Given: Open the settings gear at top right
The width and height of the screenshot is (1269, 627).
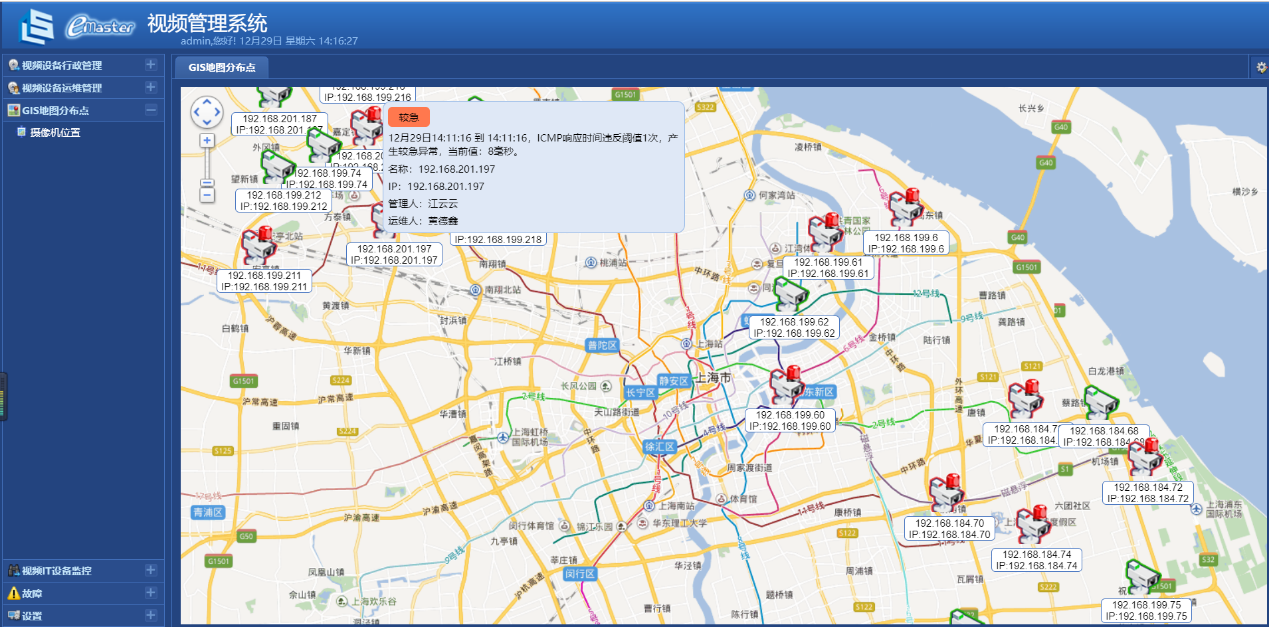Looking at the screenshot, I should pyautogui.click(x=1261, y=67).
